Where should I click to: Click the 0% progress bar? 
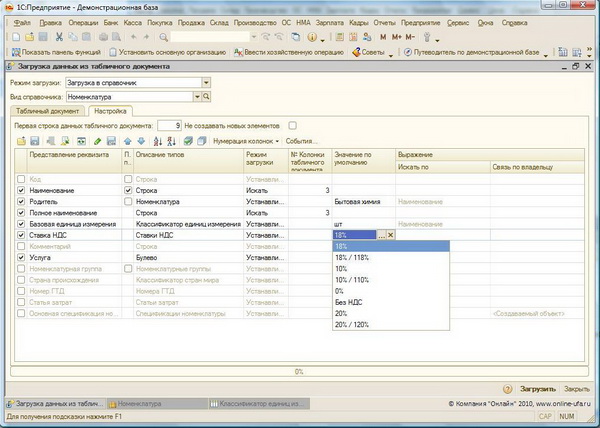click(x=299, y=371)
